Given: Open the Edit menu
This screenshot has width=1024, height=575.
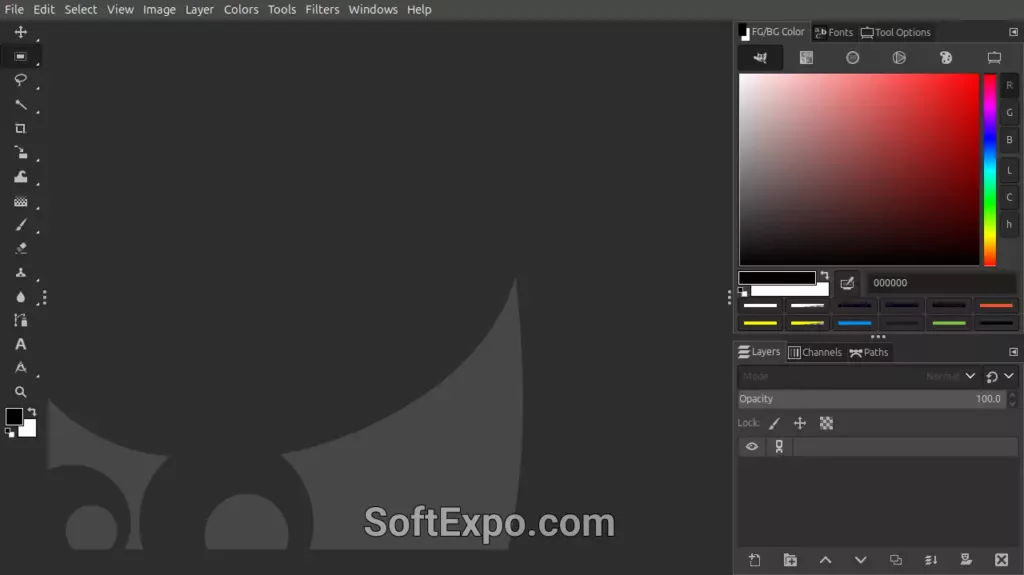Looking at the screenshot, I should click(44, 9).
